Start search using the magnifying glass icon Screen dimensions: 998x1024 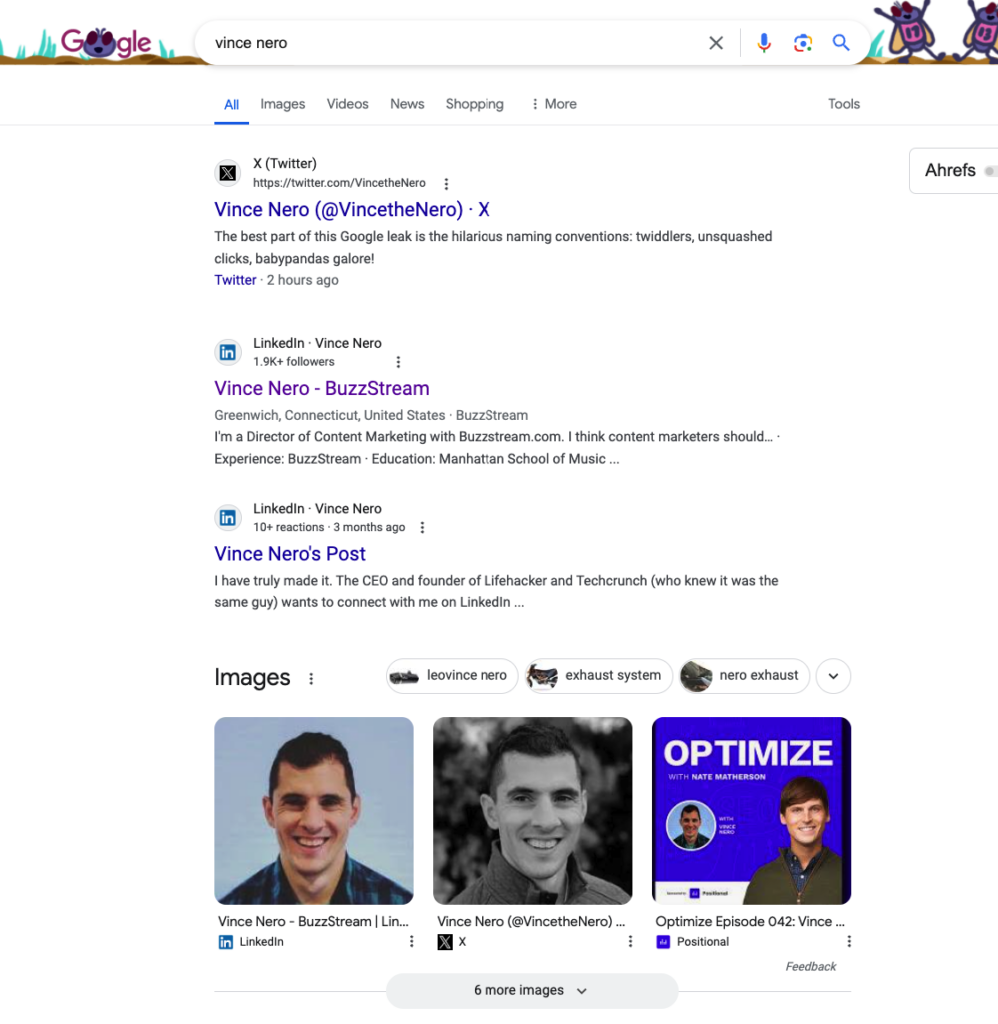pyautogui.click(x=841, y=42)
